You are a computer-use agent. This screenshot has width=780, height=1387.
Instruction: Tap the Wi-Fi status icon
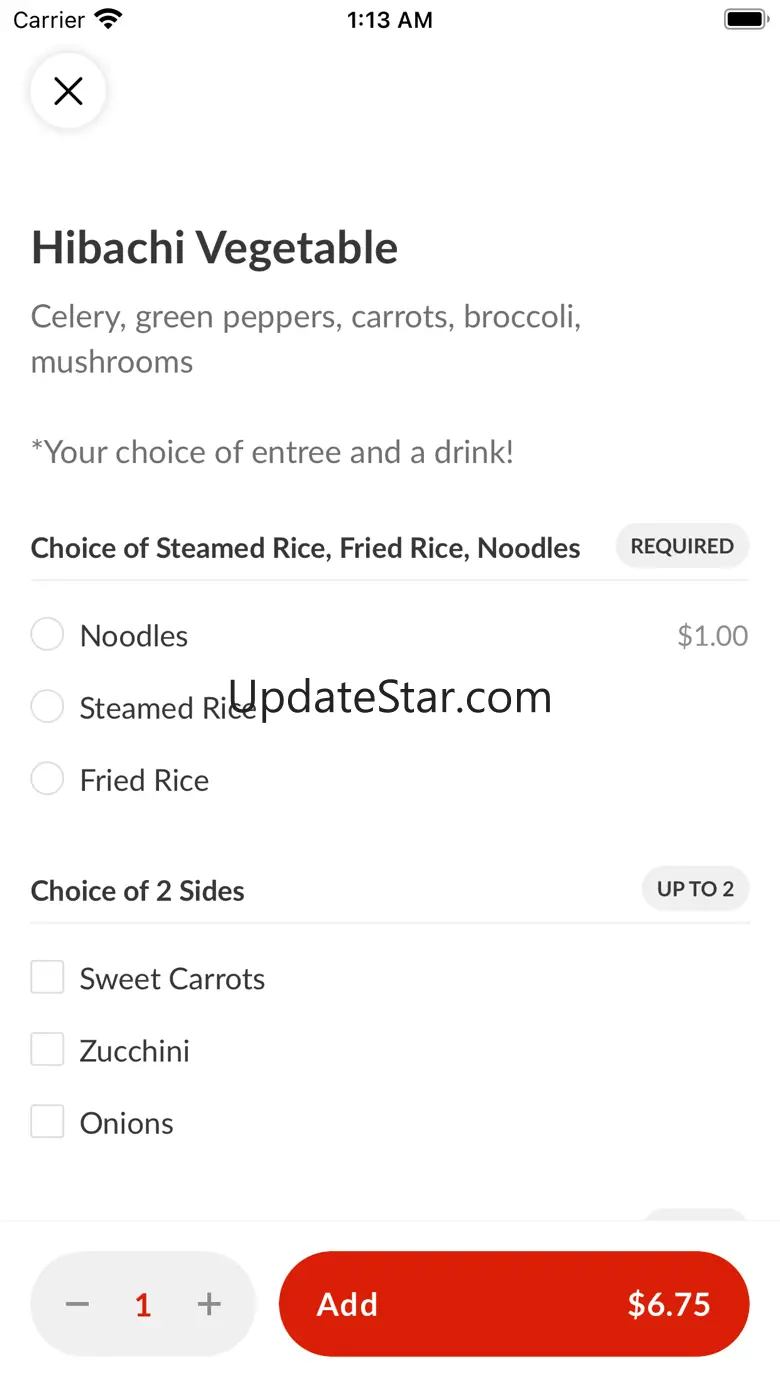click(x=107, y=20)
